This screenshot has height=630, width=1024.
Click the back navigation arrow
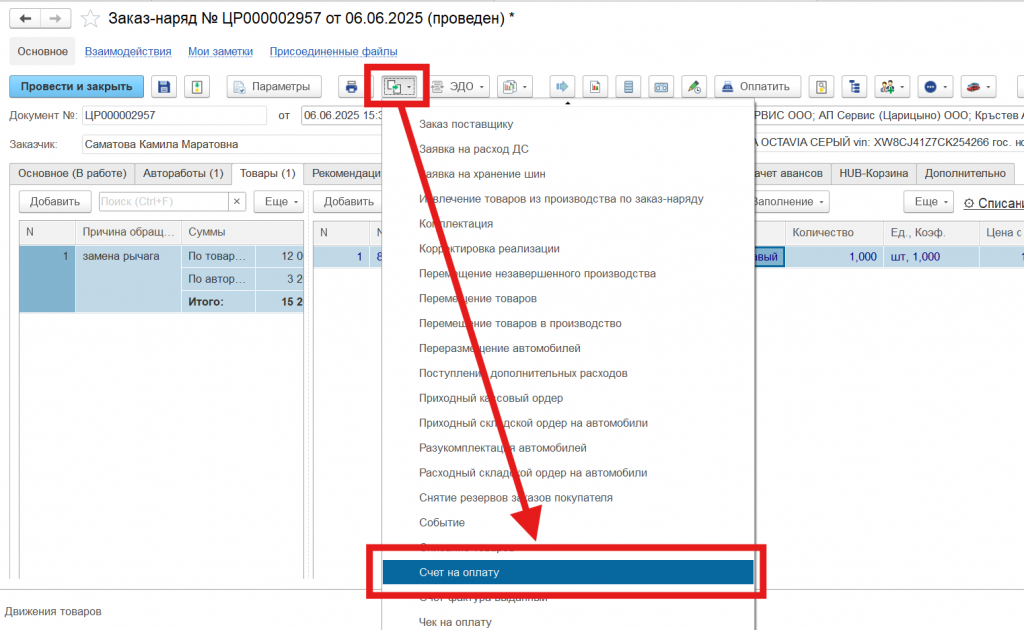(x=25, y=18)
